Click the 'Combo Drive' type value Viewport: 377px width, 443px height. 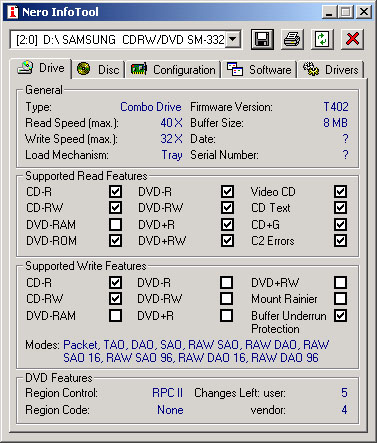(x=151, y=107)
